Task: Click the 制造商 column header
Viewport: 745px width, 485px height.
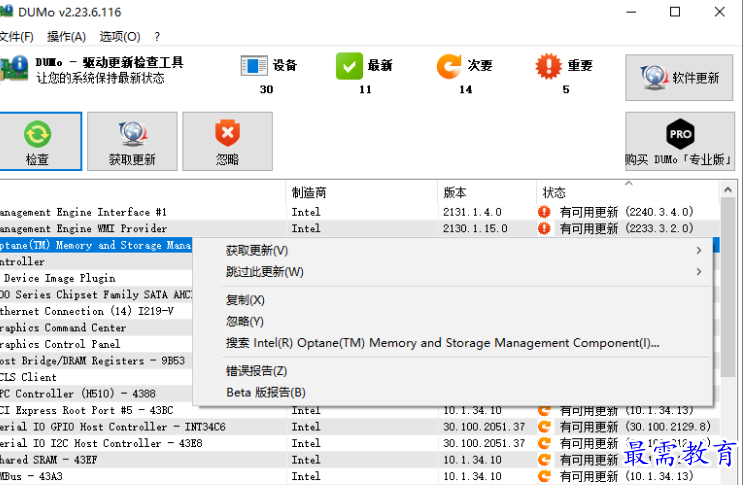Action: coord(308,192)
